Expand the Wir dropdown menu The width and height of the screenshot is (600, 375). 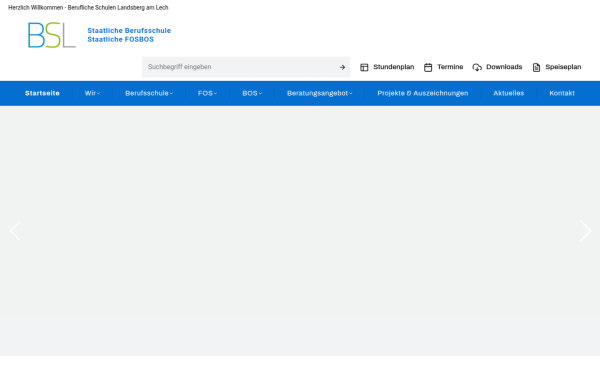(x=92, y=93)
